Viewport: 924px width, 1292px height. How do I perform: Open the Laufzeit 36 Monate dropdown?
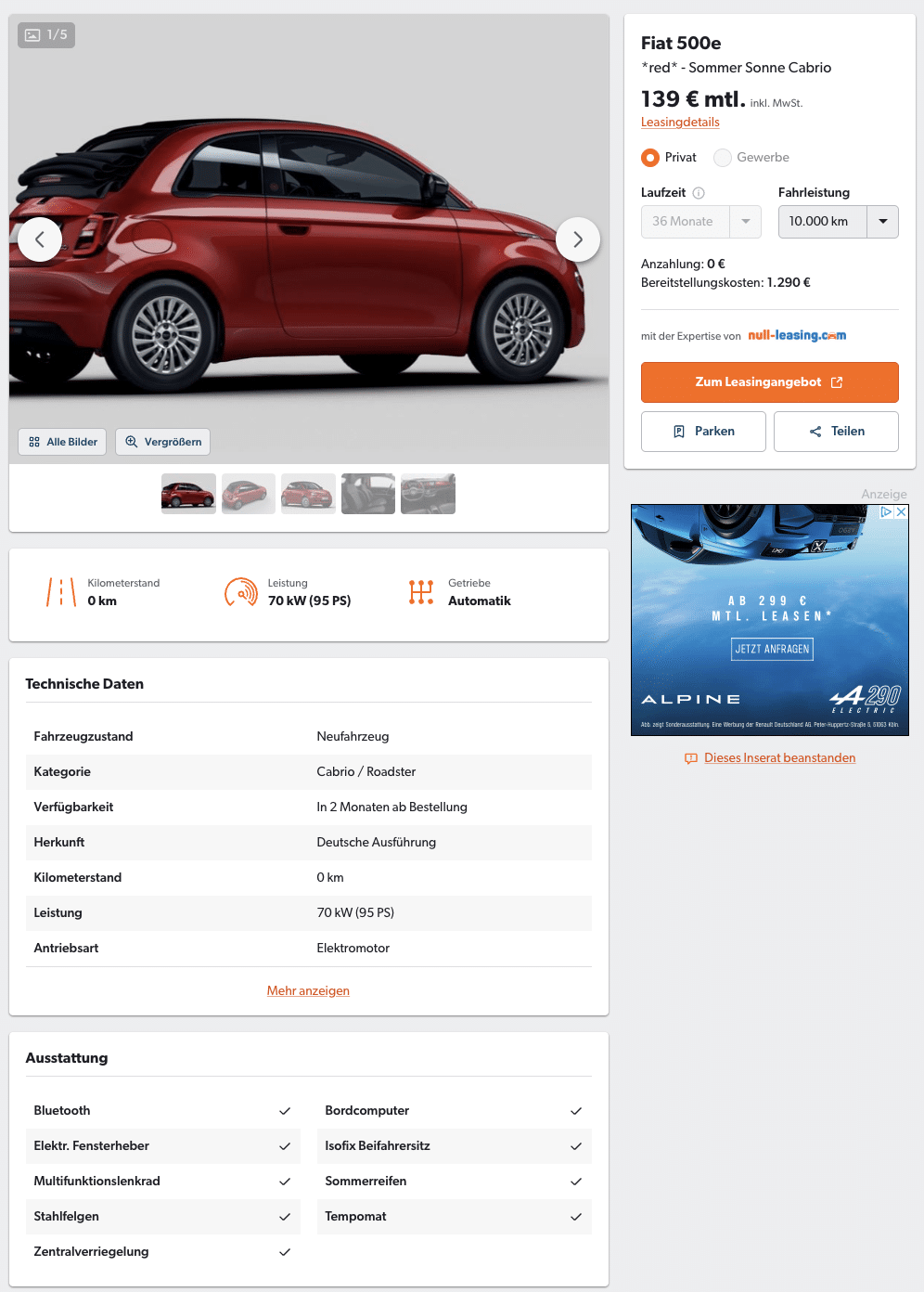[701, 222]
